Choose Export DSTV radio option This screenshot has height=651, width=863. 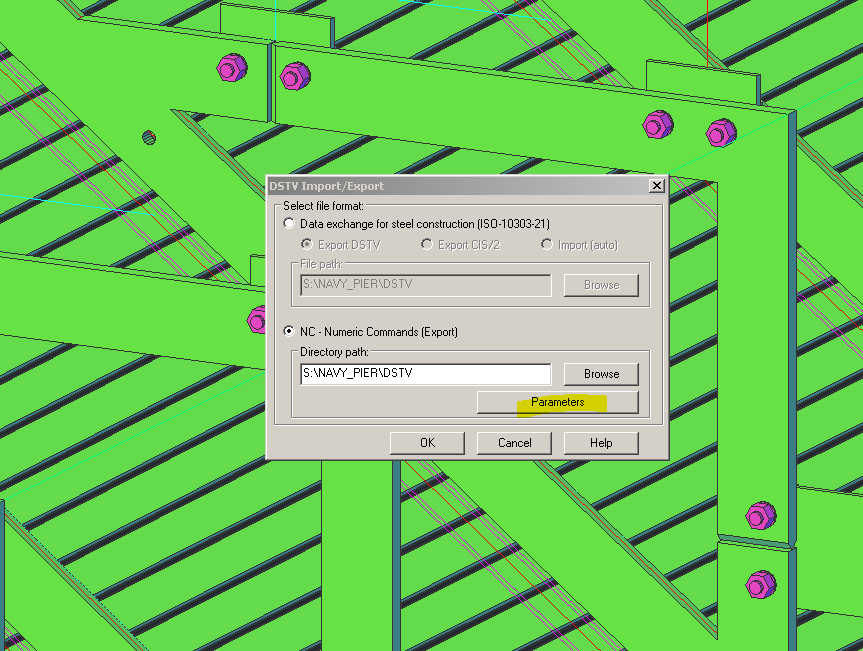click(x=307, y=244)
